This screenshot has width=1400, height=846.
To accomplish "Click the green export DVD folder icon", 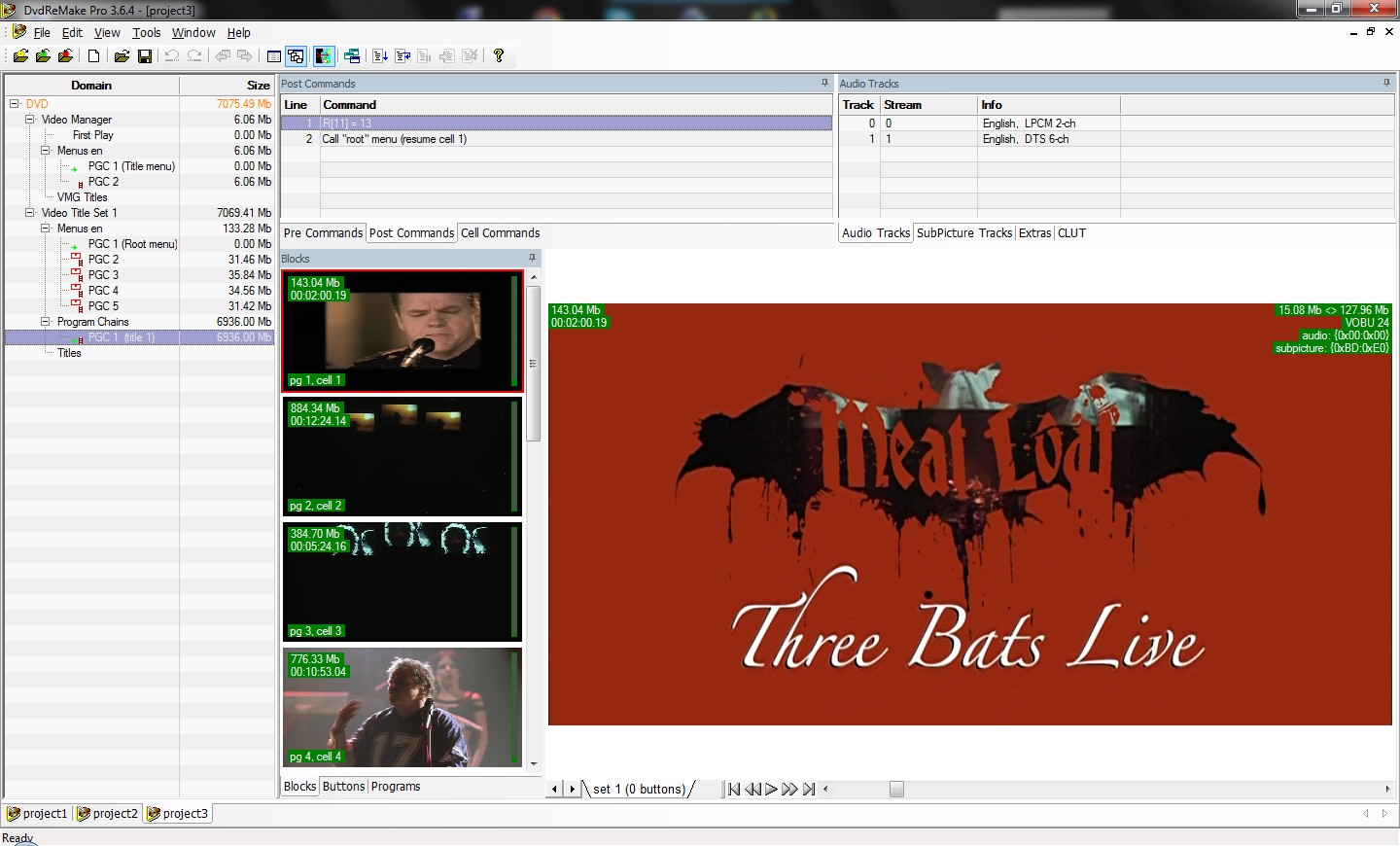I will (x=43, y=56).
